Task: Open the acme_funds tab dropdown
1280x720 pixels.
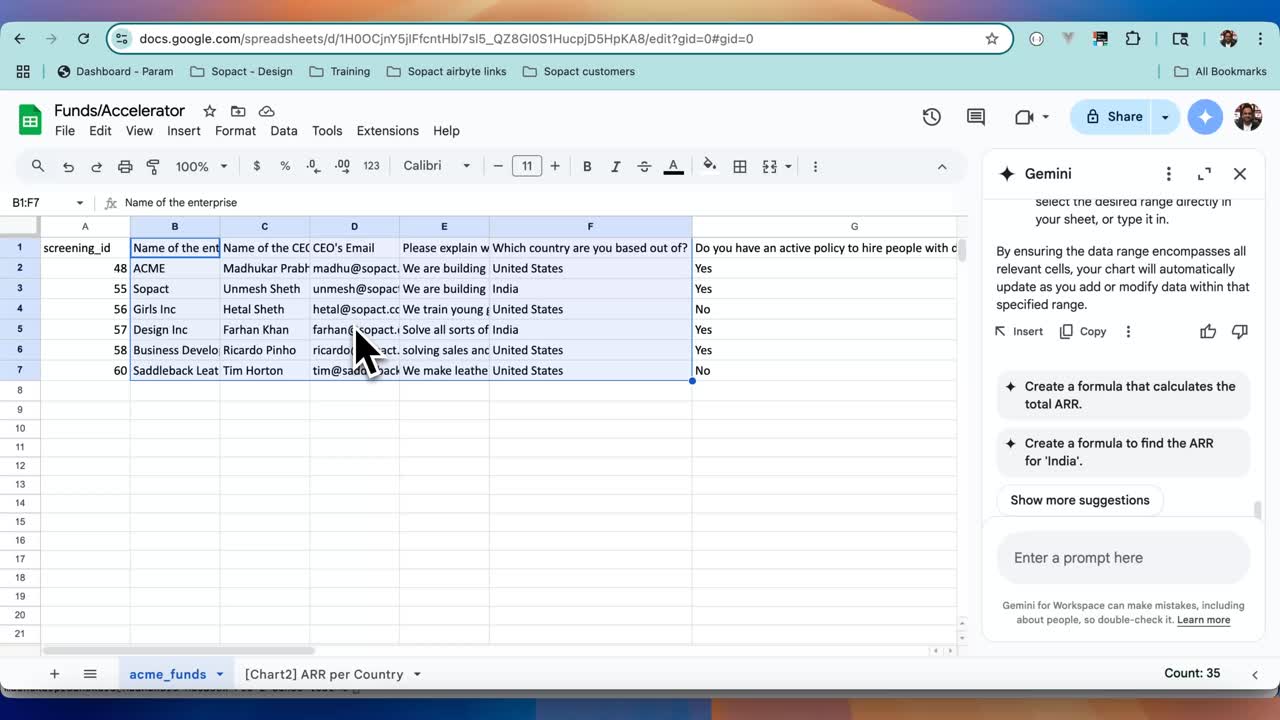Action: point(219,674)
